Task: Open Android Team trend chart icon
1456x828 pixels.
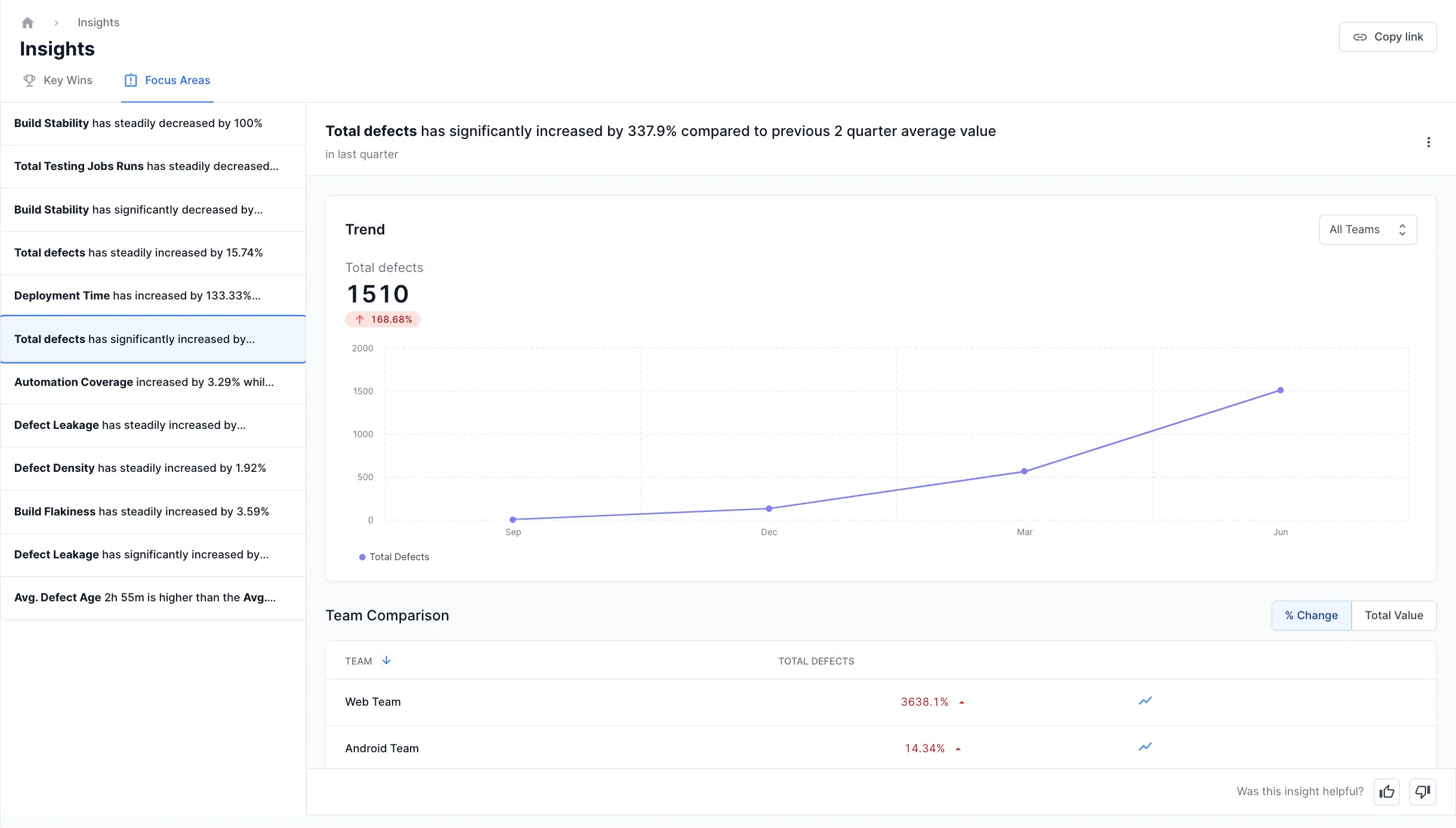Action: tap(1145, 747)
